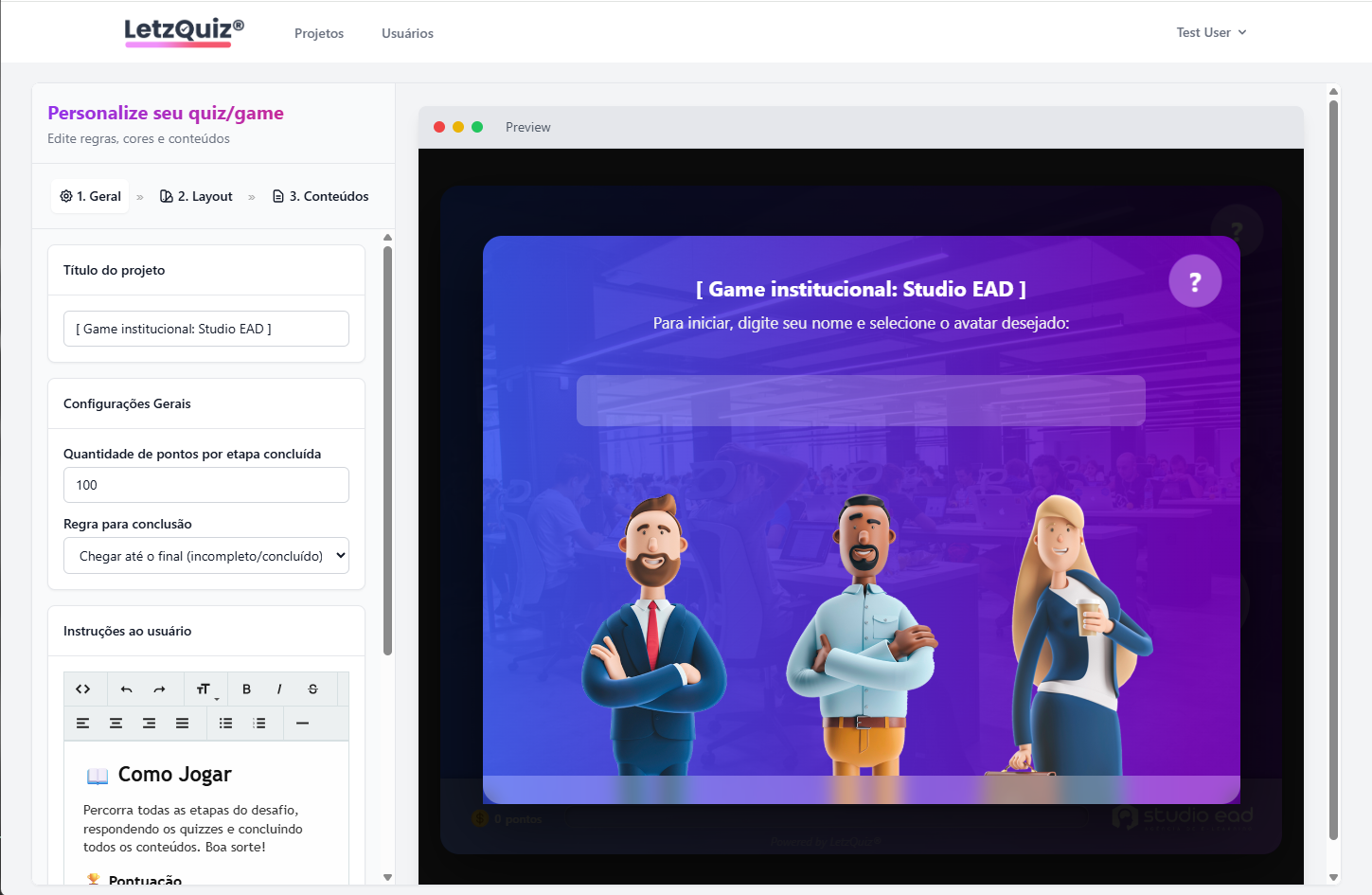Screen dimensions: 1372x895
Task: Open the font size dropdown
Action: pyautogui.click(x=205, y=689)
